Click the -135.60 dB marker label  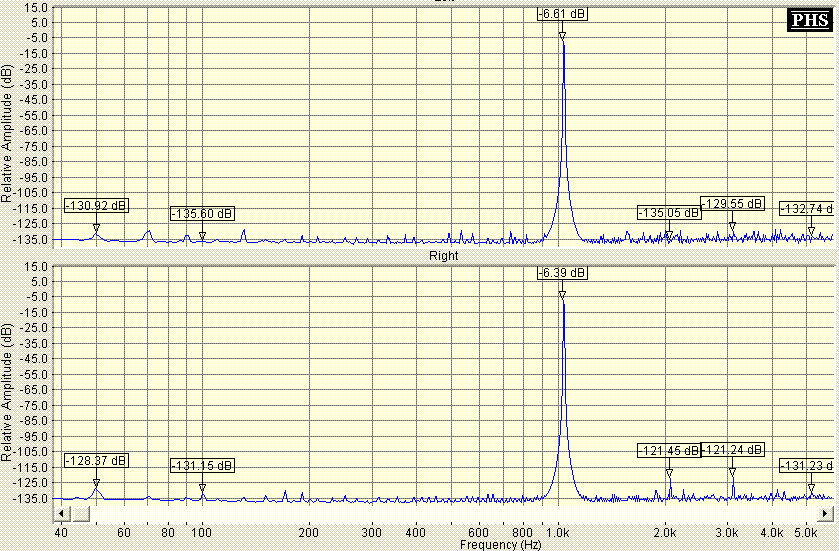click(x=202, y=213)
